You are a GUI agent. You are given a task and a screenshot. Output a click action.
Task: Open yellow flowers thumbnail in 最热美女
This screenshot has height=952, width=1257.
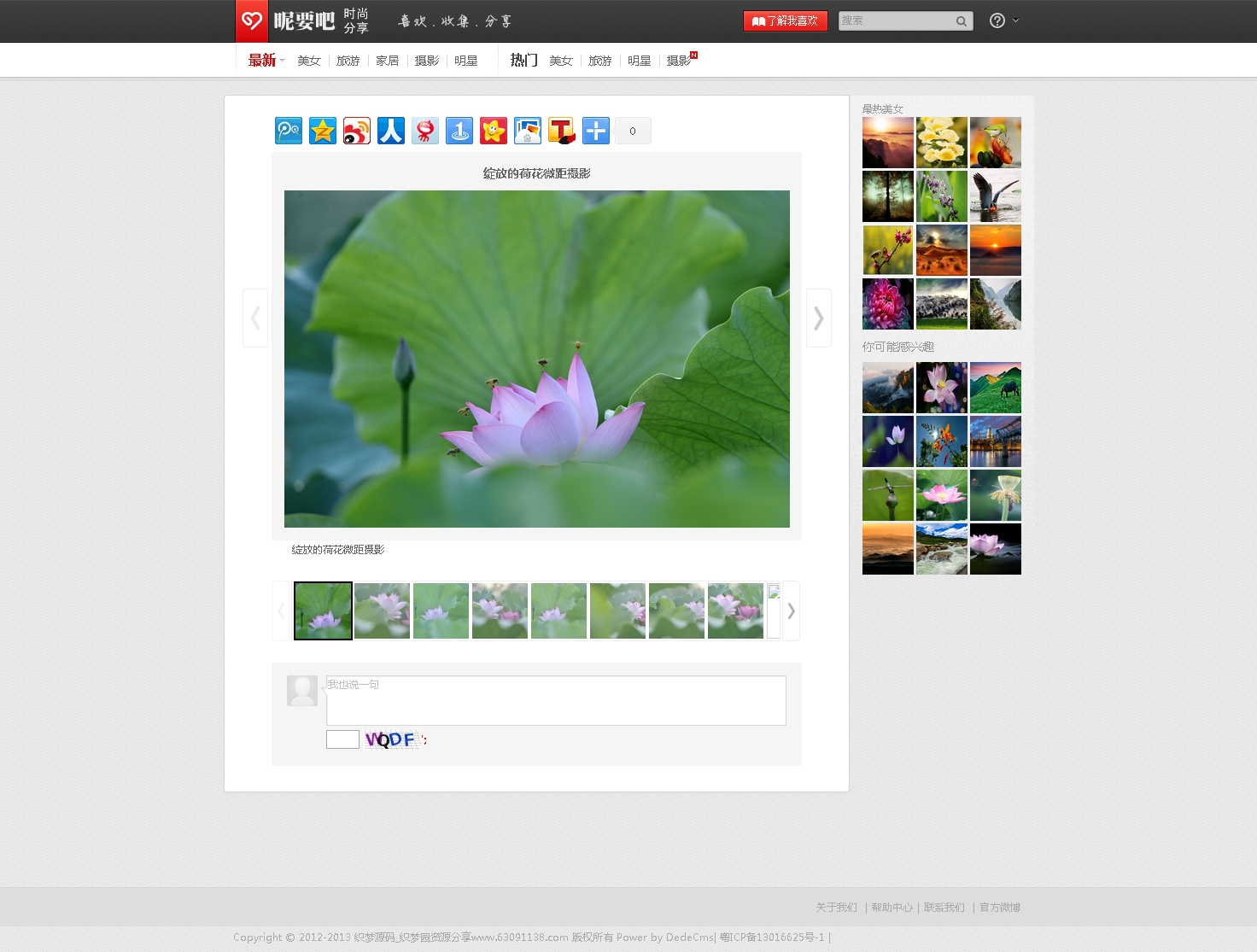(x=942, y=143)
